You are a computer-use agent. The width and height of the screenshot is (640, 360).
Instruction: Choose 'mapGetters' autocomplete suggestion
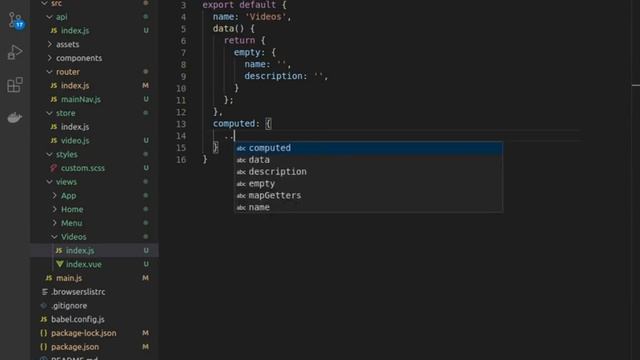click(369, 195)
